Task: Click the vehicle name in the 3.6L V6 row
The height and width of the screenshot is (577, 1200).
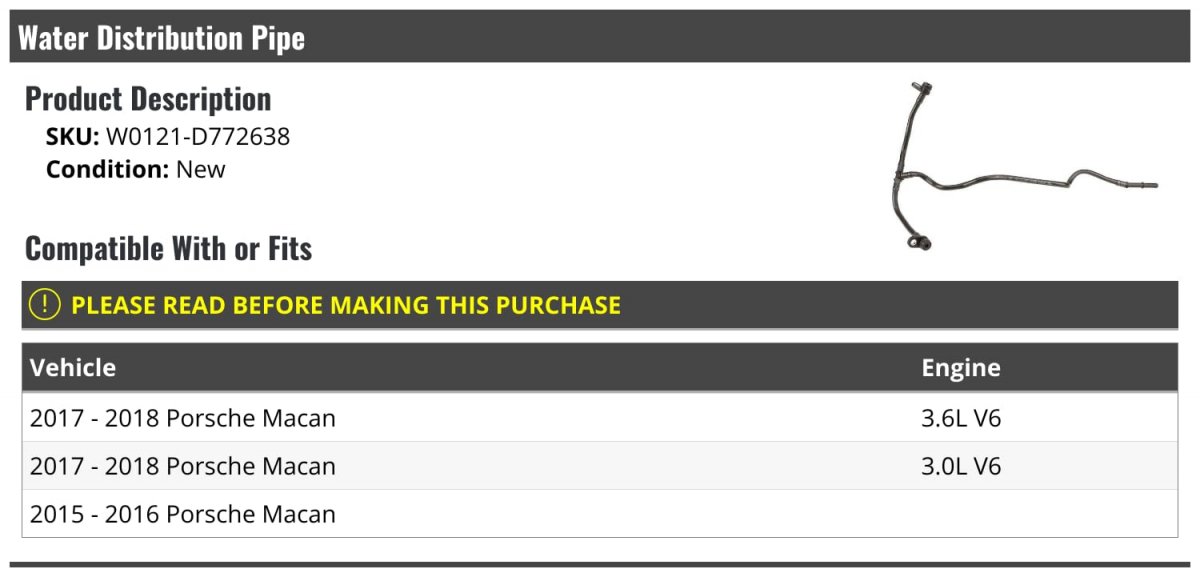Action: pos(183,418)
